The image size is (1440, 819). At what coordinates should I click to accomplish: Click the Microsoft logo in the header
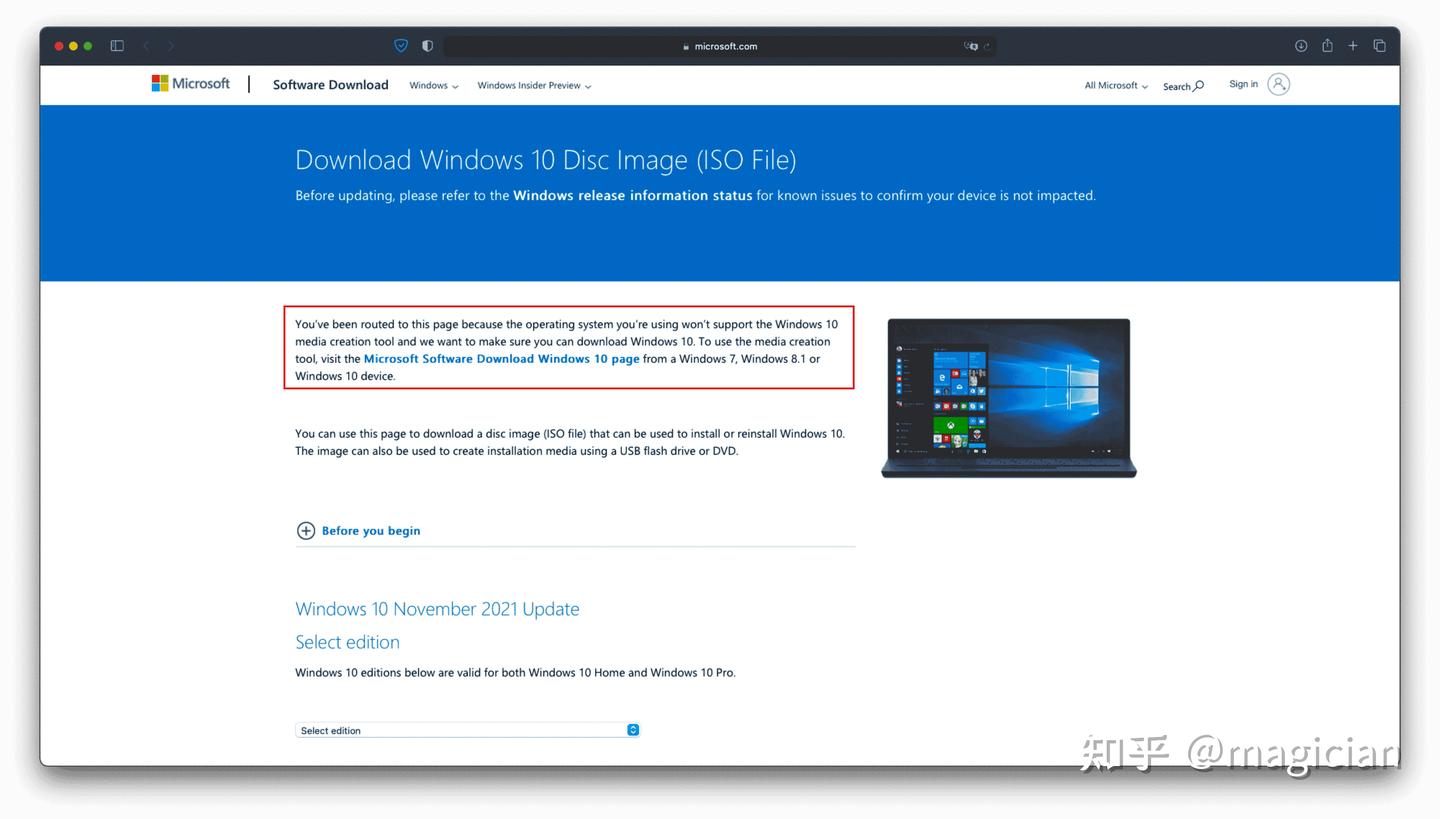(190, 84)
